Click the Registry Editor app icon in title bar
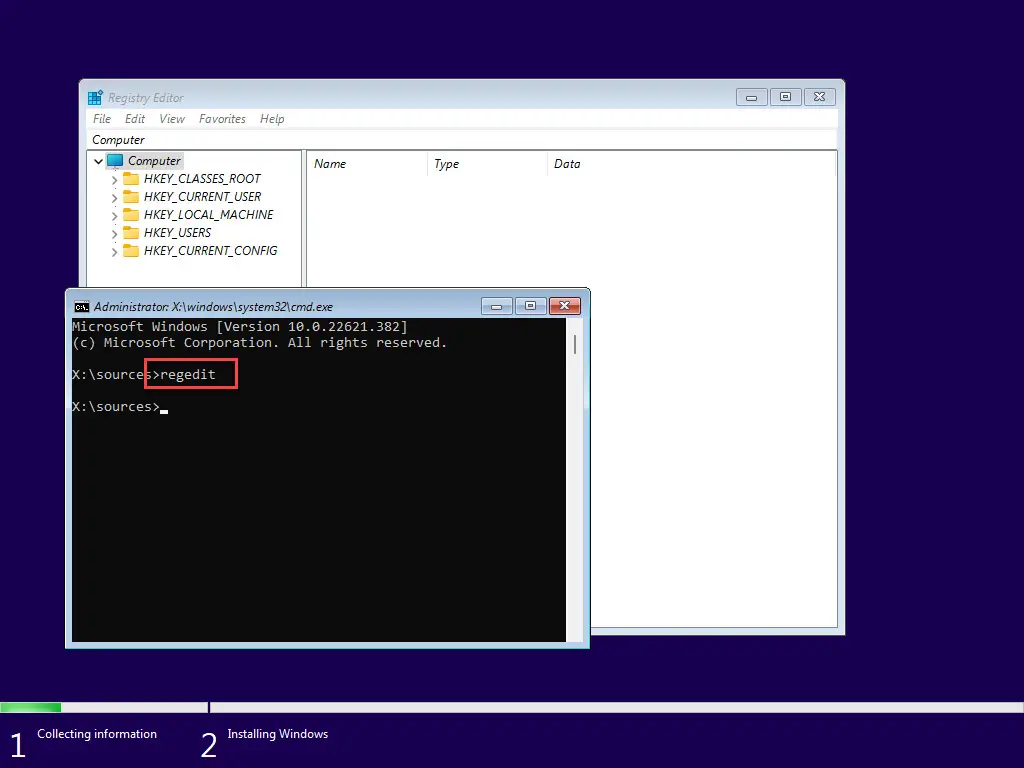This screenshot has width=1024, height=768. (x=95, y=98)
